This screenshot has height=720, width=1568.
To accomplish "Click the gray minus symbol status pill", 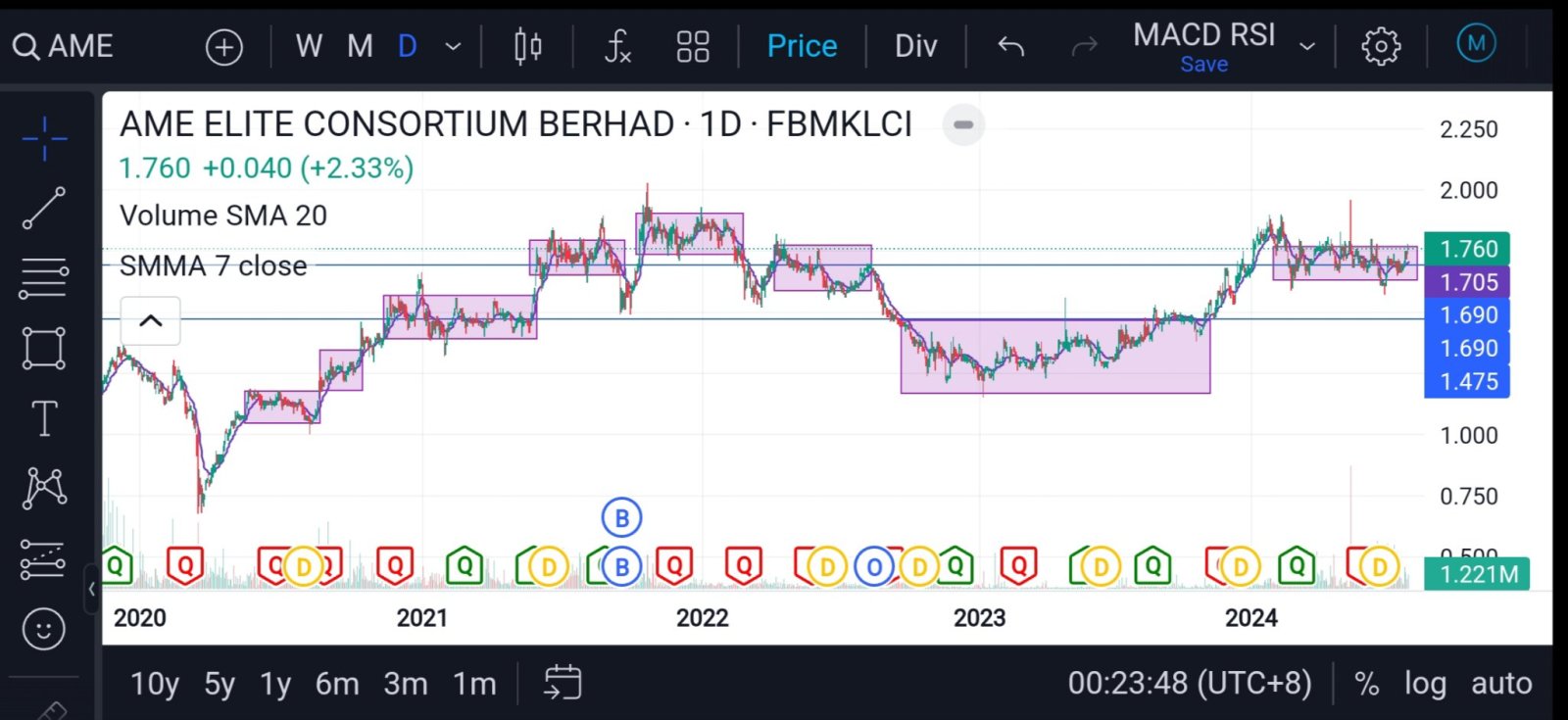I will (963, 124).
